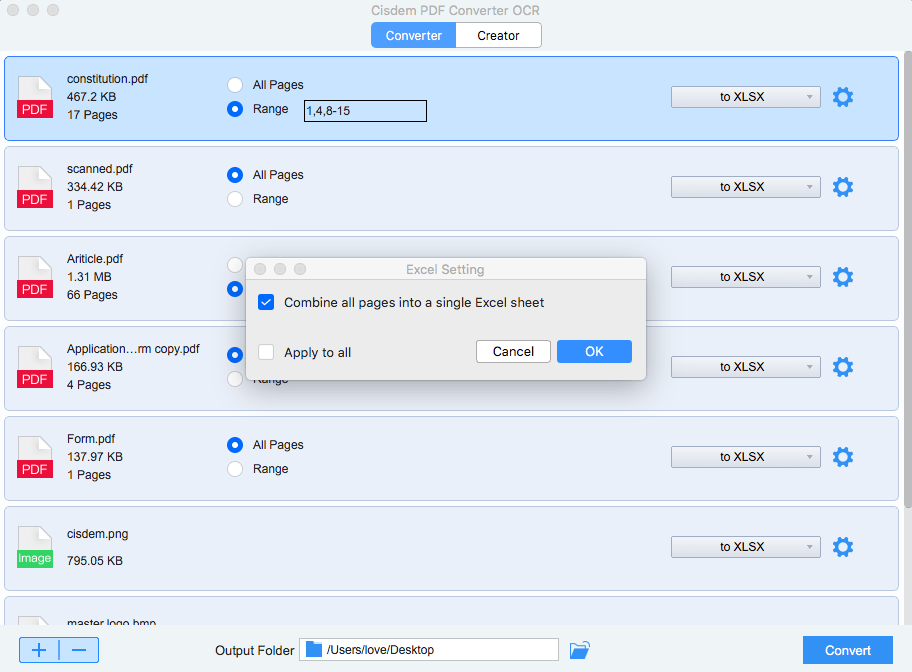Select the Ariticle.pdf file name
Viewport: 912px width, 672px height.
[x=95, y=259]
